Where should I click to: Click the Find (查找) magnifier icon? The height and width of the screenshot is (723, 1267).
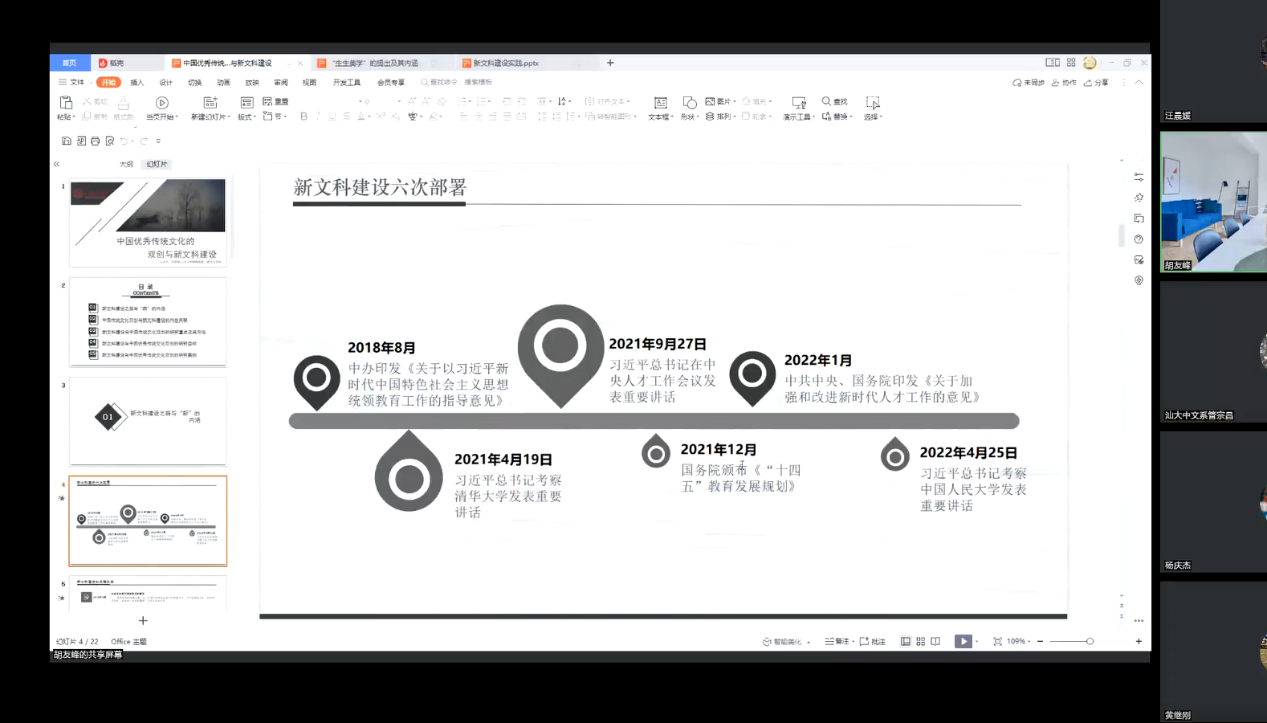point(827,101)
